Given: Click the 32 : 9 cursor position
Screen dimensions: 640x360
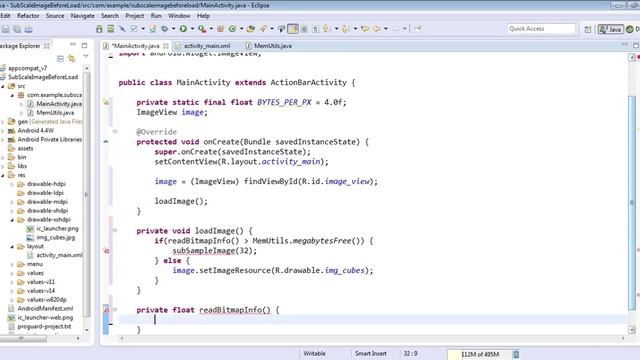Looking at the screenshot, I should click(411, 353).
